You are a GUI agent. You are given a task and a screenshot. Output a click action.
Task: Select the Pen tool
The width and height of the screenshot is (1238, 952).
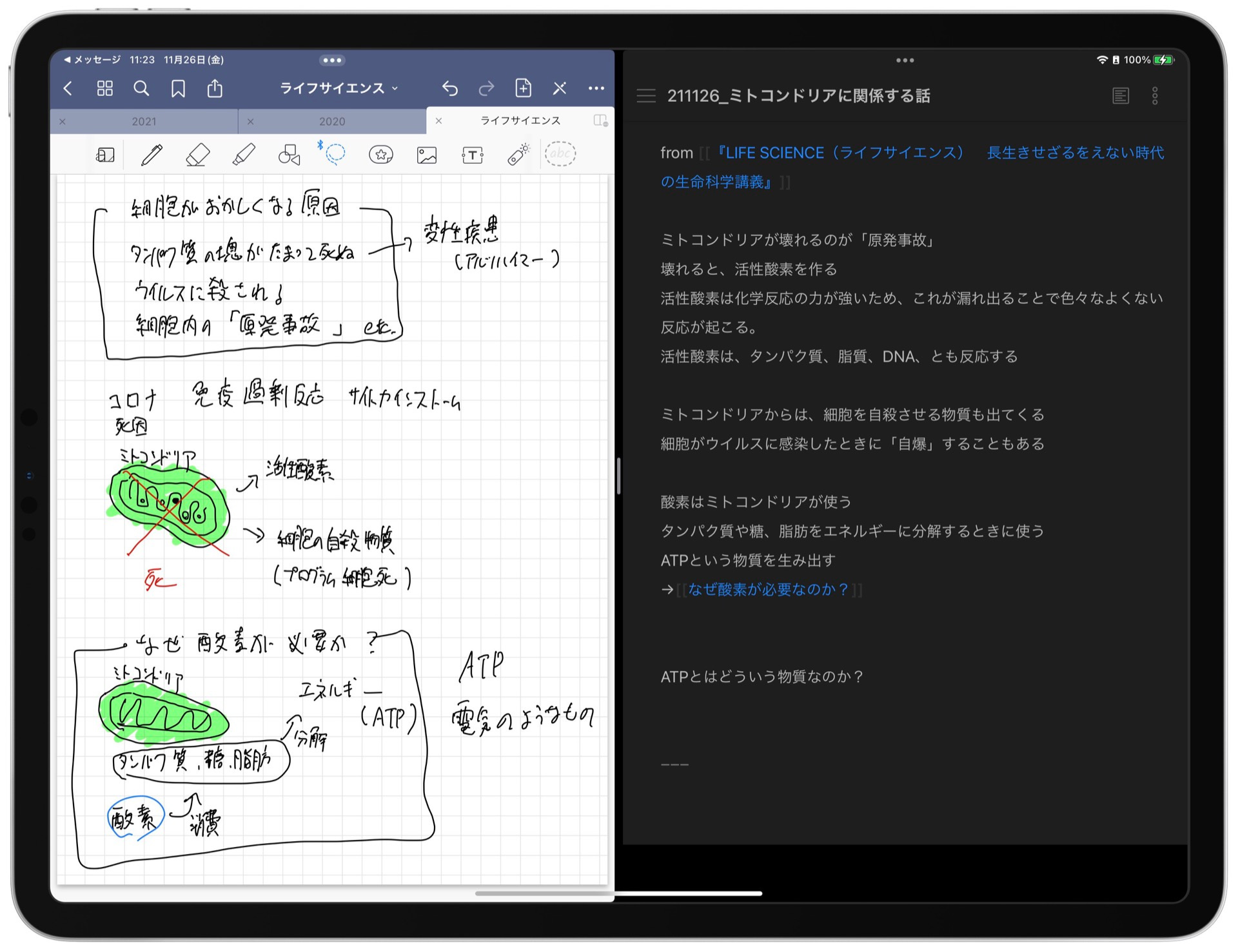[x=152, y=155]
